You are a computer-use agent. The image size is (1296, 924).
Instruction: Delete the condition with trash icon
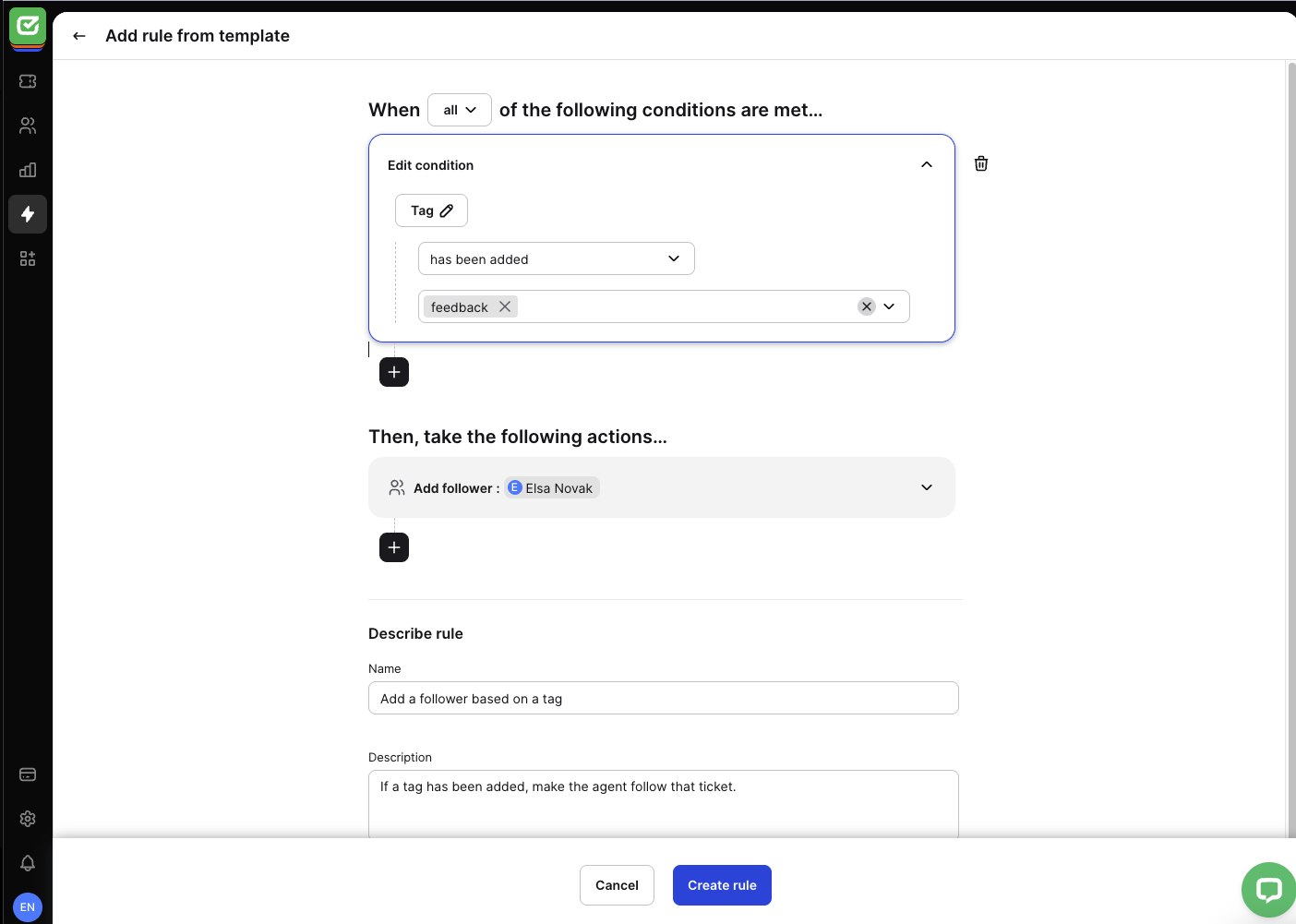click(x=981, y=163)
